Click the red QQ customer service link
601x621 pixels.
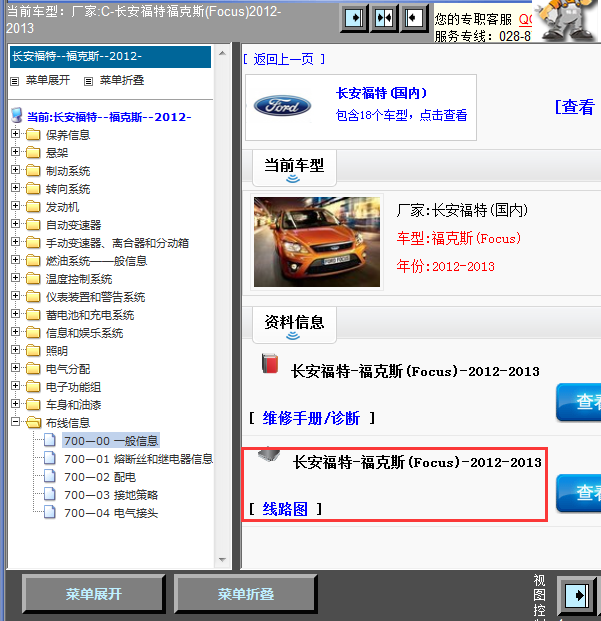(525, 19)
